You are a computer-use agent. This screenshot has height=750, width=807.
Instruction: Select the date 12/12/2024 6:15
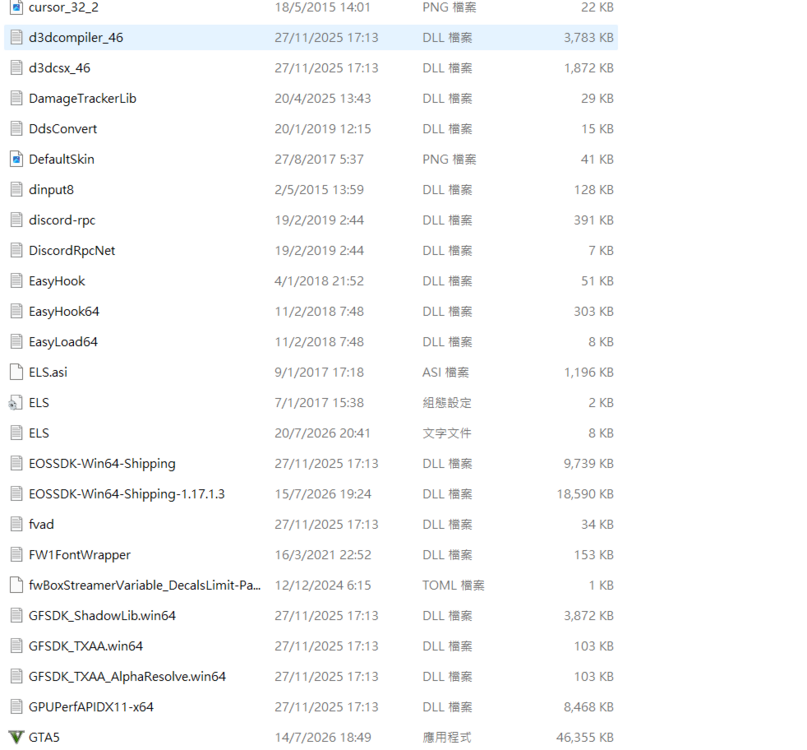coord(323,585)
